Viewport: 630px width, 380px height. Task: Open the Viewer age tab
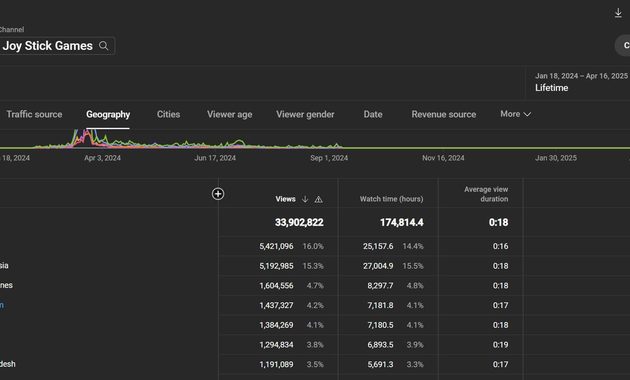[229, 114]
